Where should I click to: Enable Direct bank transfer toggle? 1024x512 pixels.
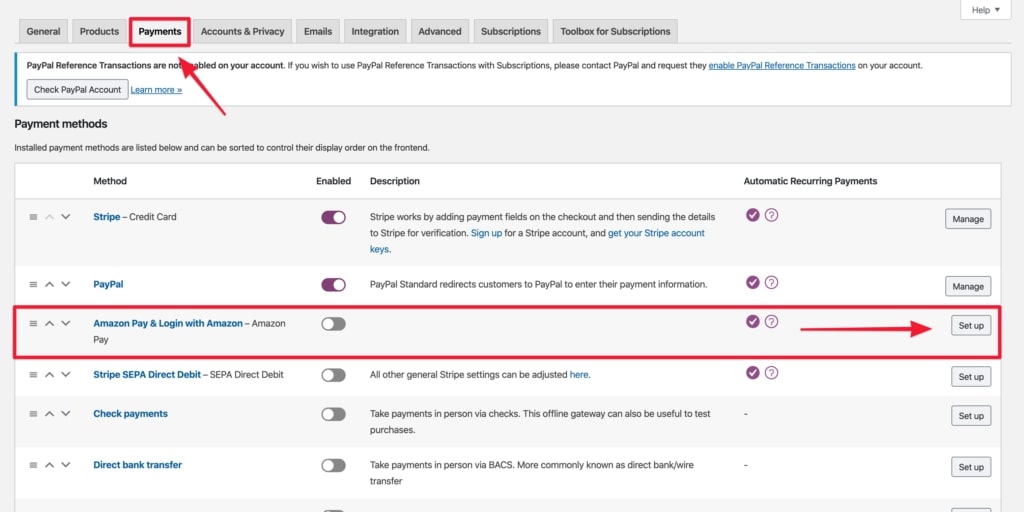(333, 466)
